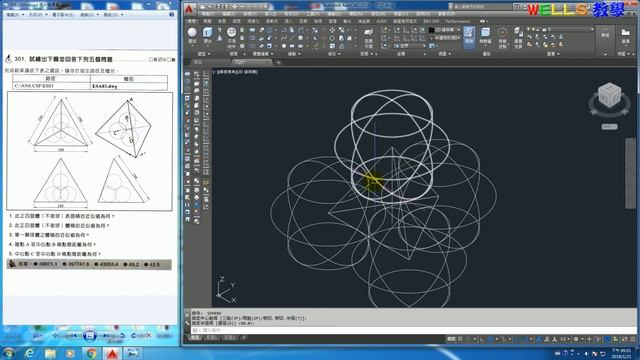Click the help icon in the viewer window
The image size is (640, 360).
tap(172, 14)
